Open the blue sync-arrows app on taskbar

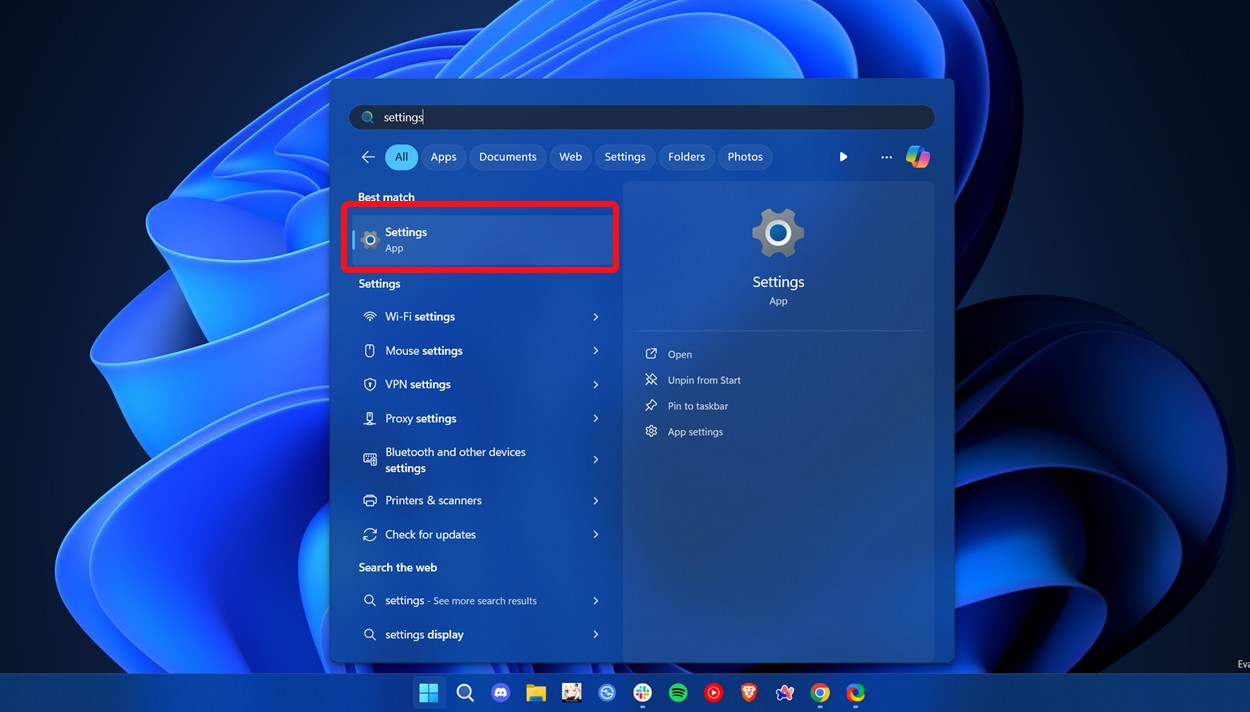pyautogui.click(x=607, y=693)
